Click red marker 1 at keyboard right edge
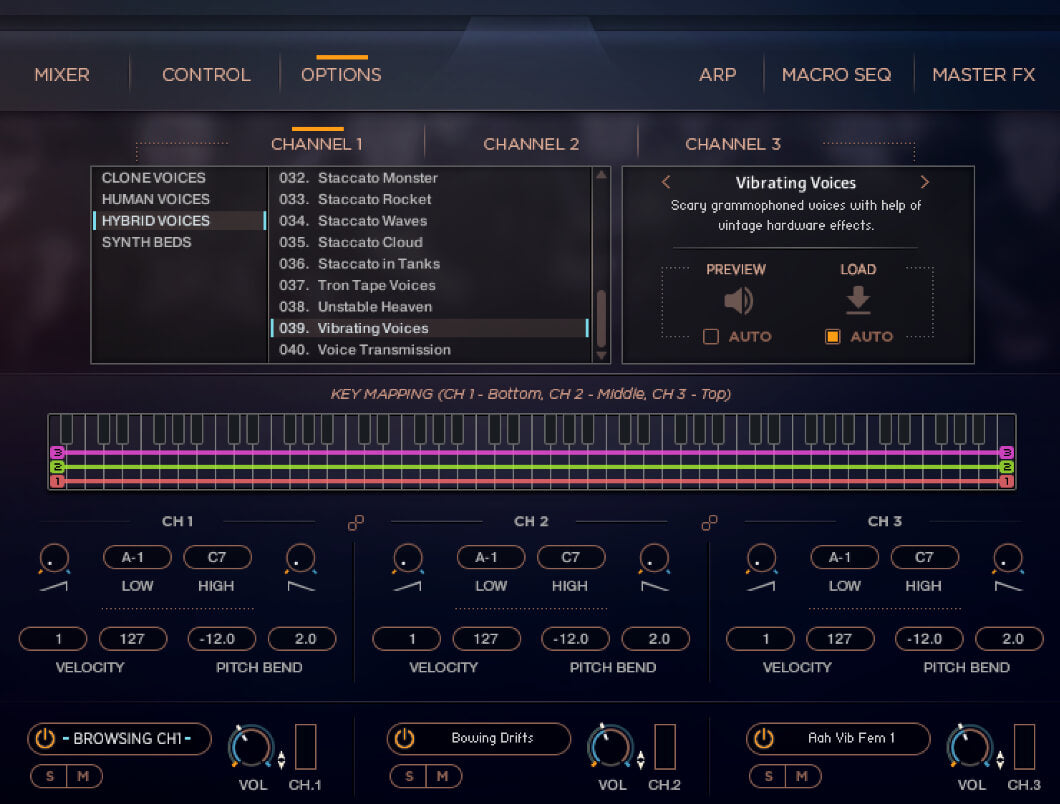 click(1006, 481)
